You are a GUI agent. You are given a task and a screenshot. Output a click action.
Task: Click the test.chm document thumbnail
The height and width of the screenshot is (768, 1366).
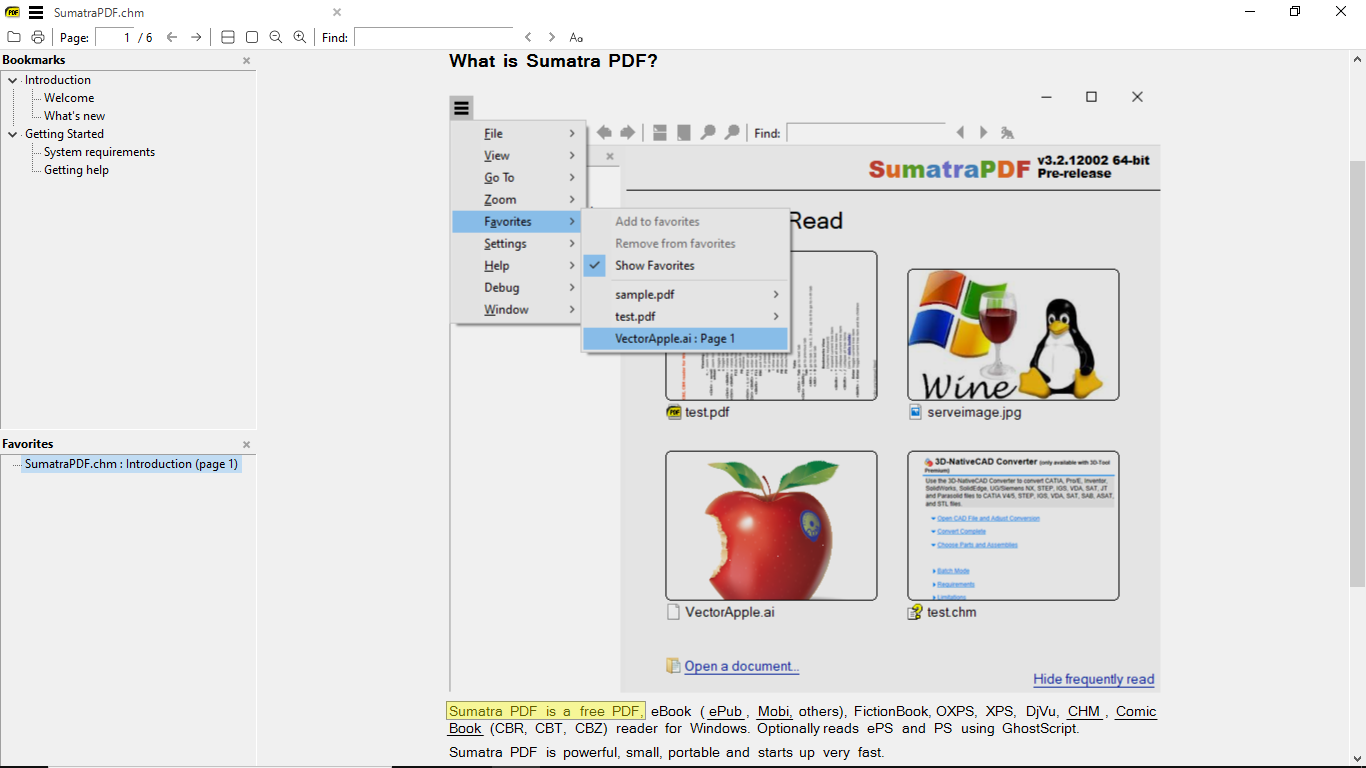coord(1013,525)
